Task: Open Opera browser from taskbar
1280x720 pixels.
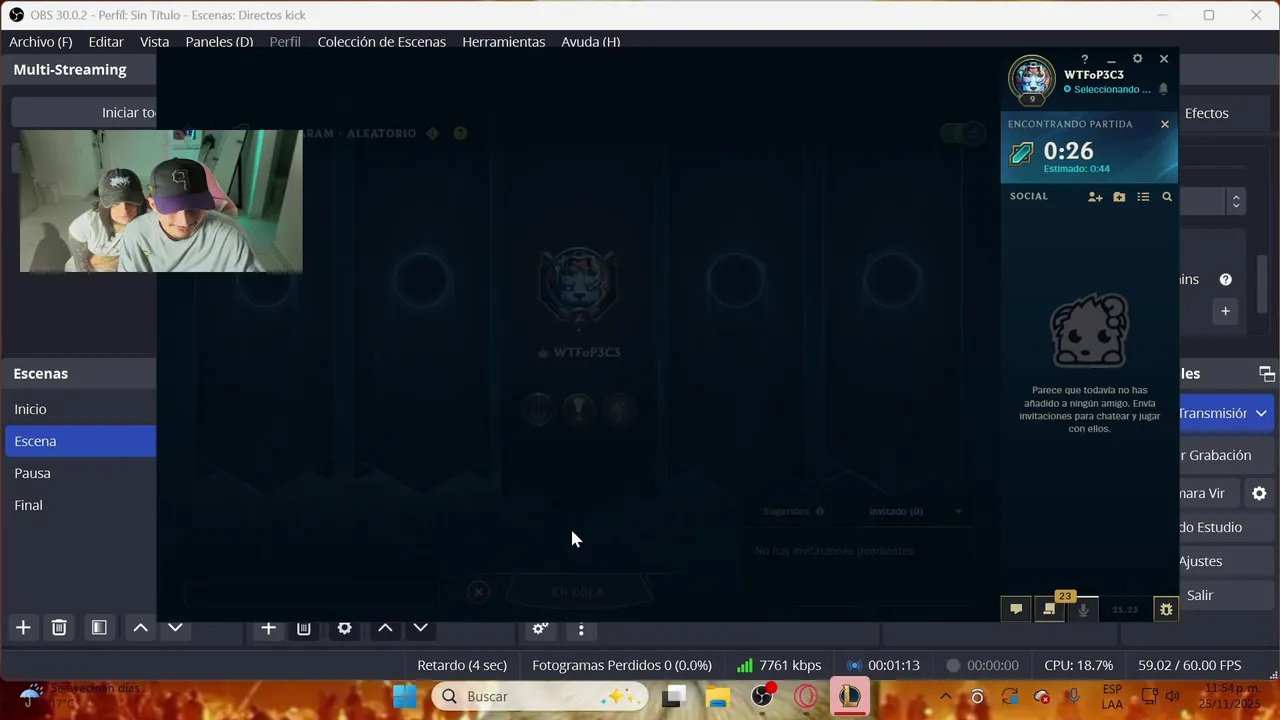Action: tap(806, 696)
